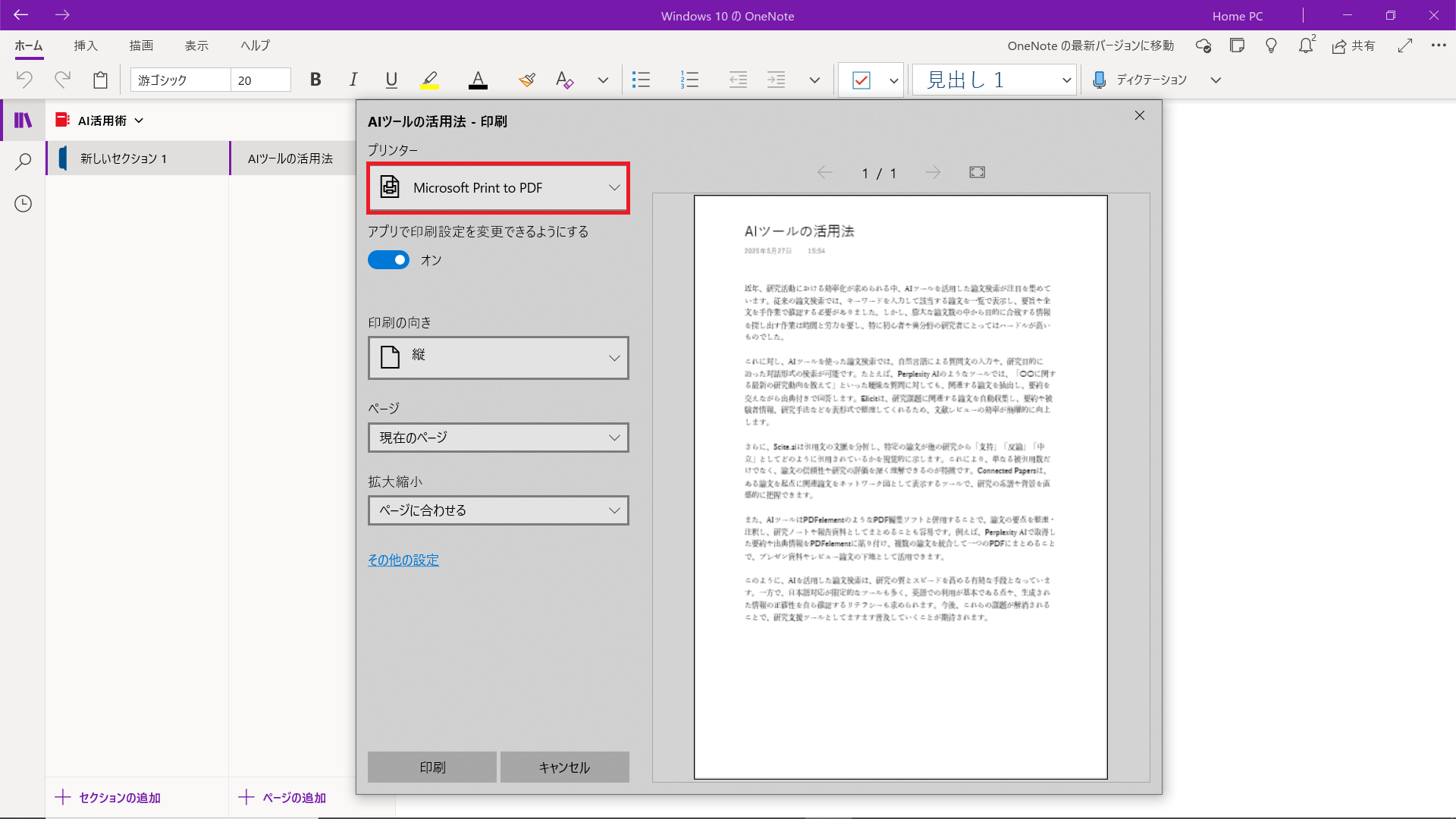Click the back navigation arrow in title bar
1456x819 pixels.
pos(21,15)
